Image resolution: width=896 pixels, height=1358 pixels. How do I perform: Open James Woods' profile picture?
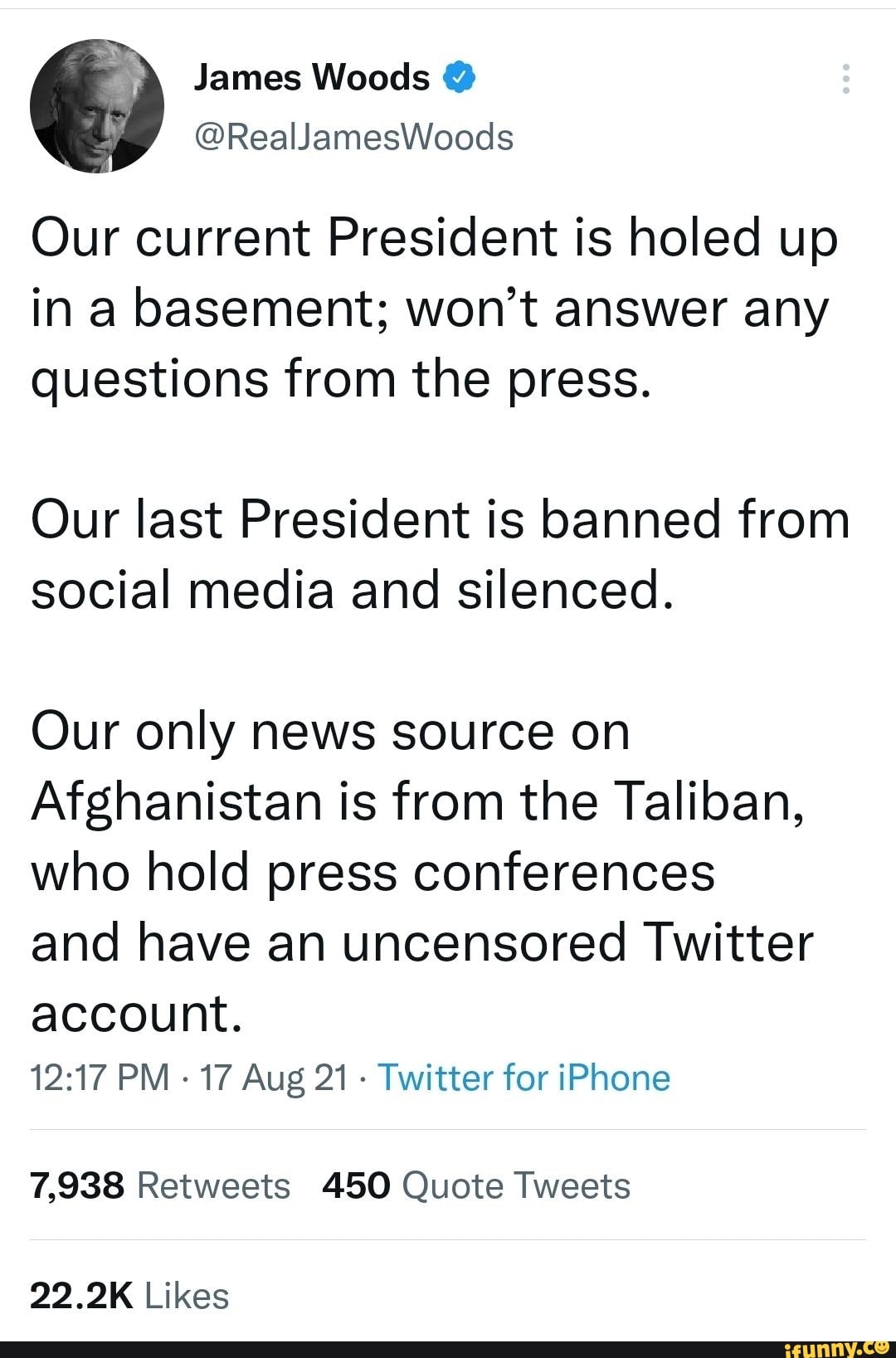97,106
